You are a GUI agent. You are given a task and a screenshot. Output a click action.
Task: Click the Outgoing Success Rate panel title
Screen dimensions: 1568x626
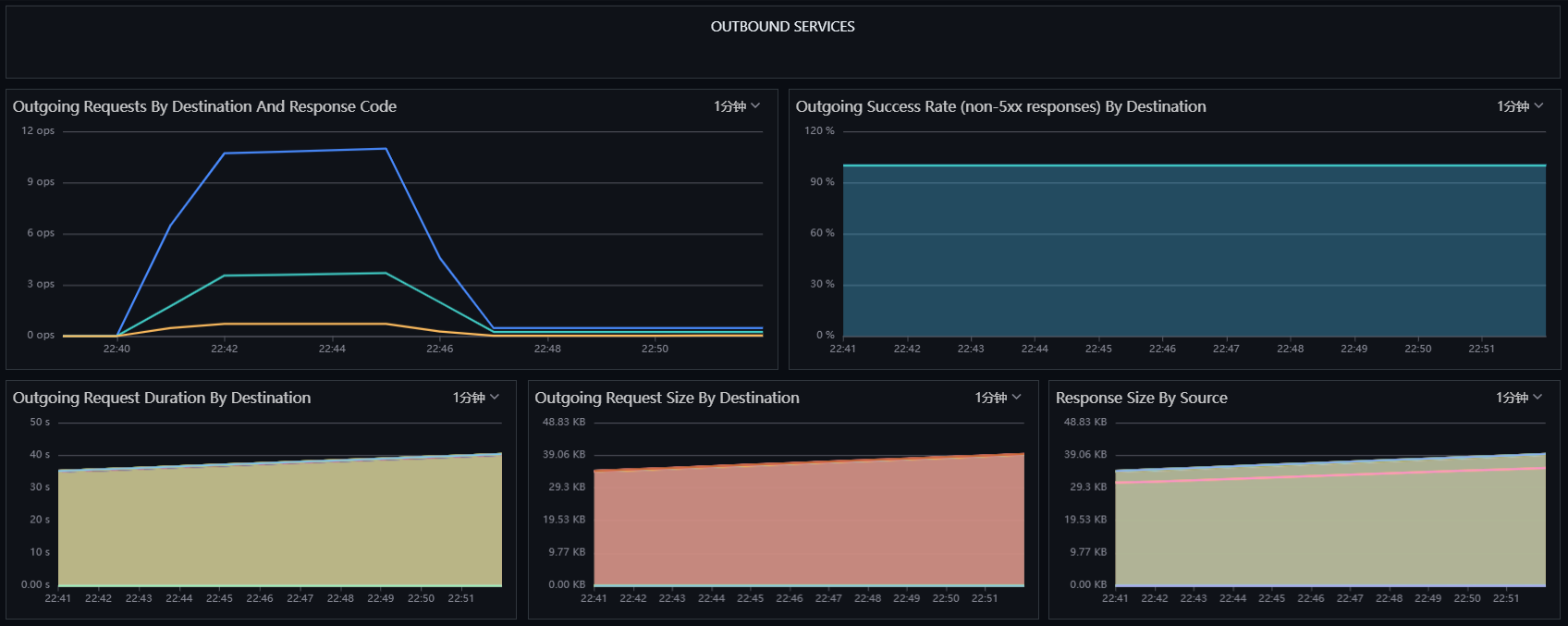pyautogui.click(x=1000, y=106)
